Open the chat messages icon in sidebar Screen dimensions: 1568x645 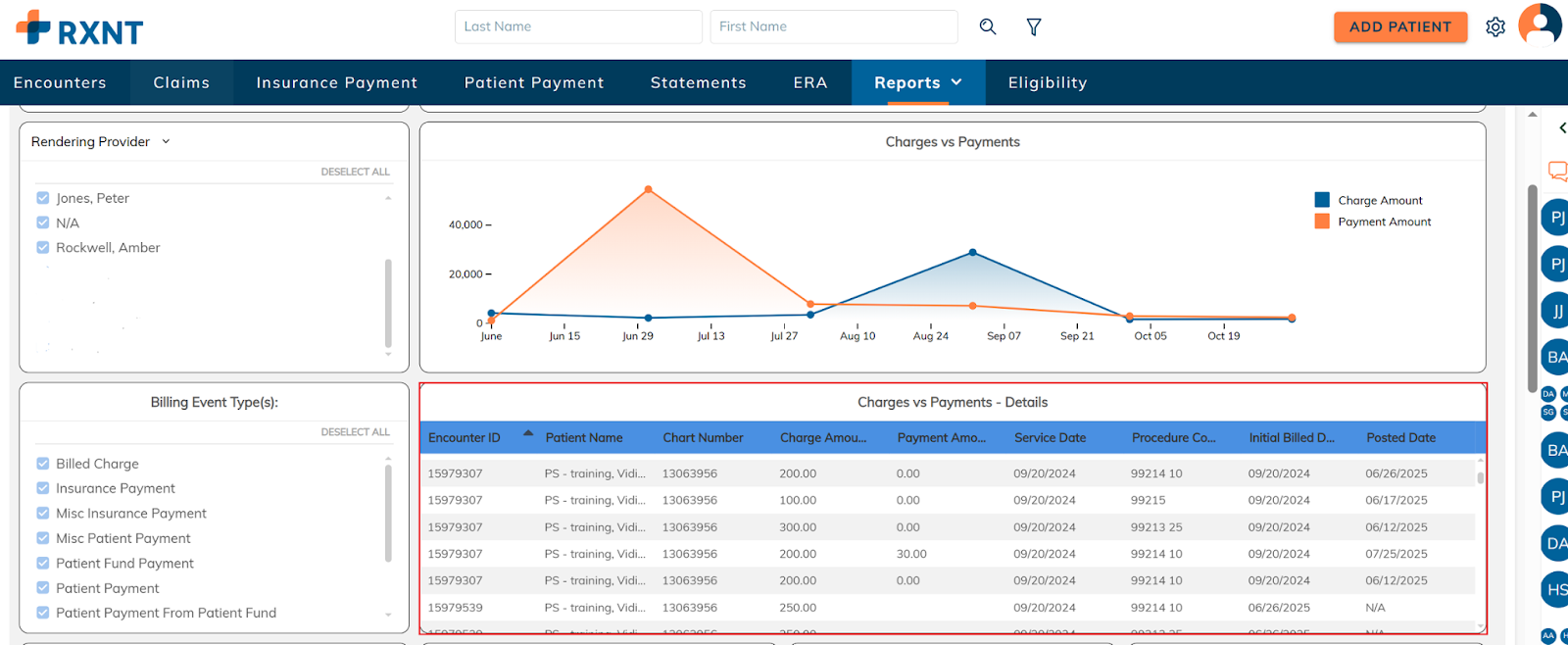[1557, 171]
